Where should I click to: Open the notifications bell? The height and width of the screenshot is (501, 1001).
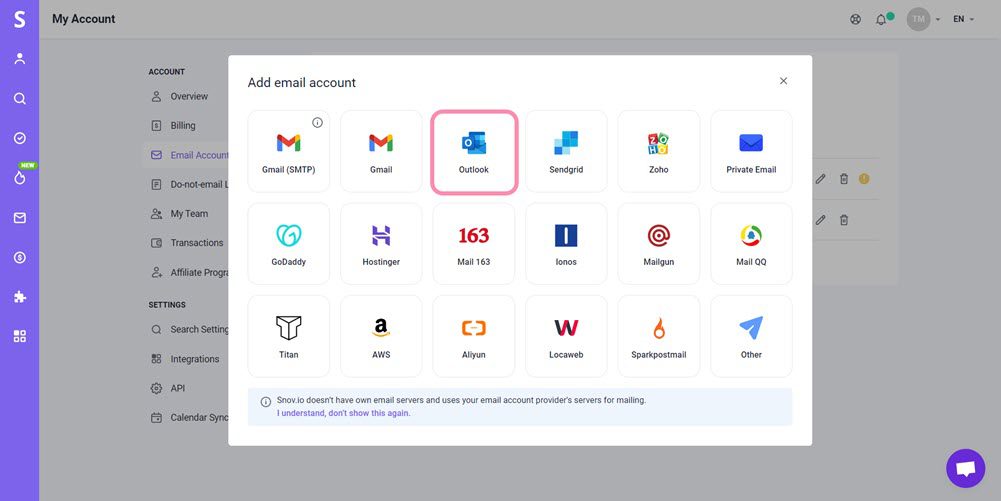point(881,19)
